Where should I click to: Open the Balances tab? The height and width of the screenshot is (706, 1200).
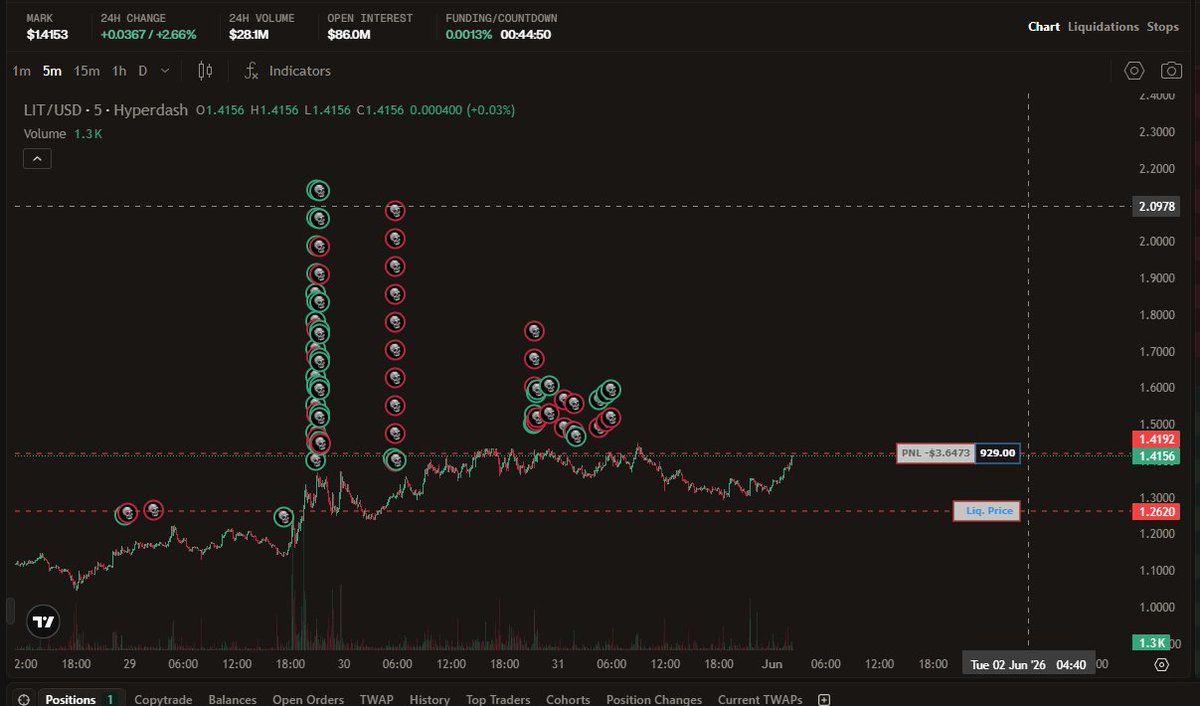(x=232, y=700)
